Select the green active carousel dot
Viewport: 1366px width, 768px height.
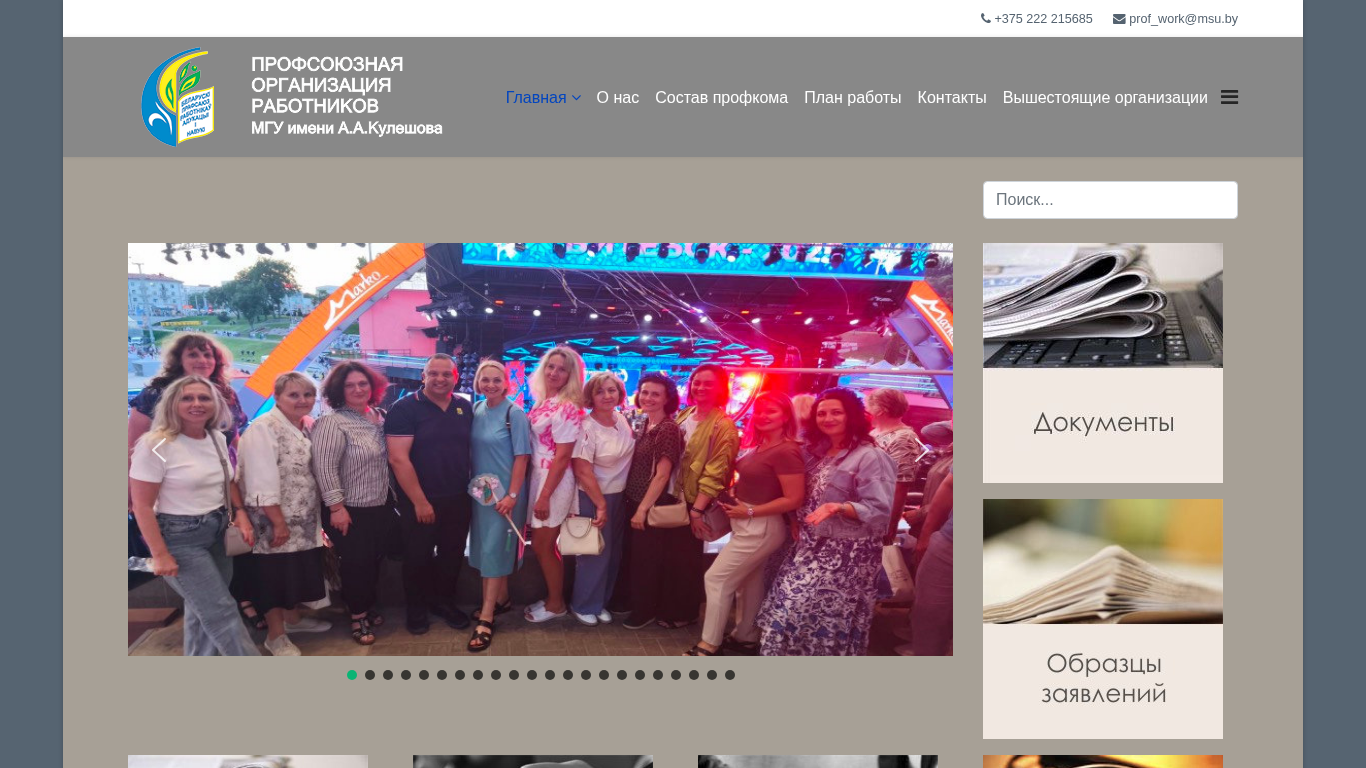(x=352, y=675)
